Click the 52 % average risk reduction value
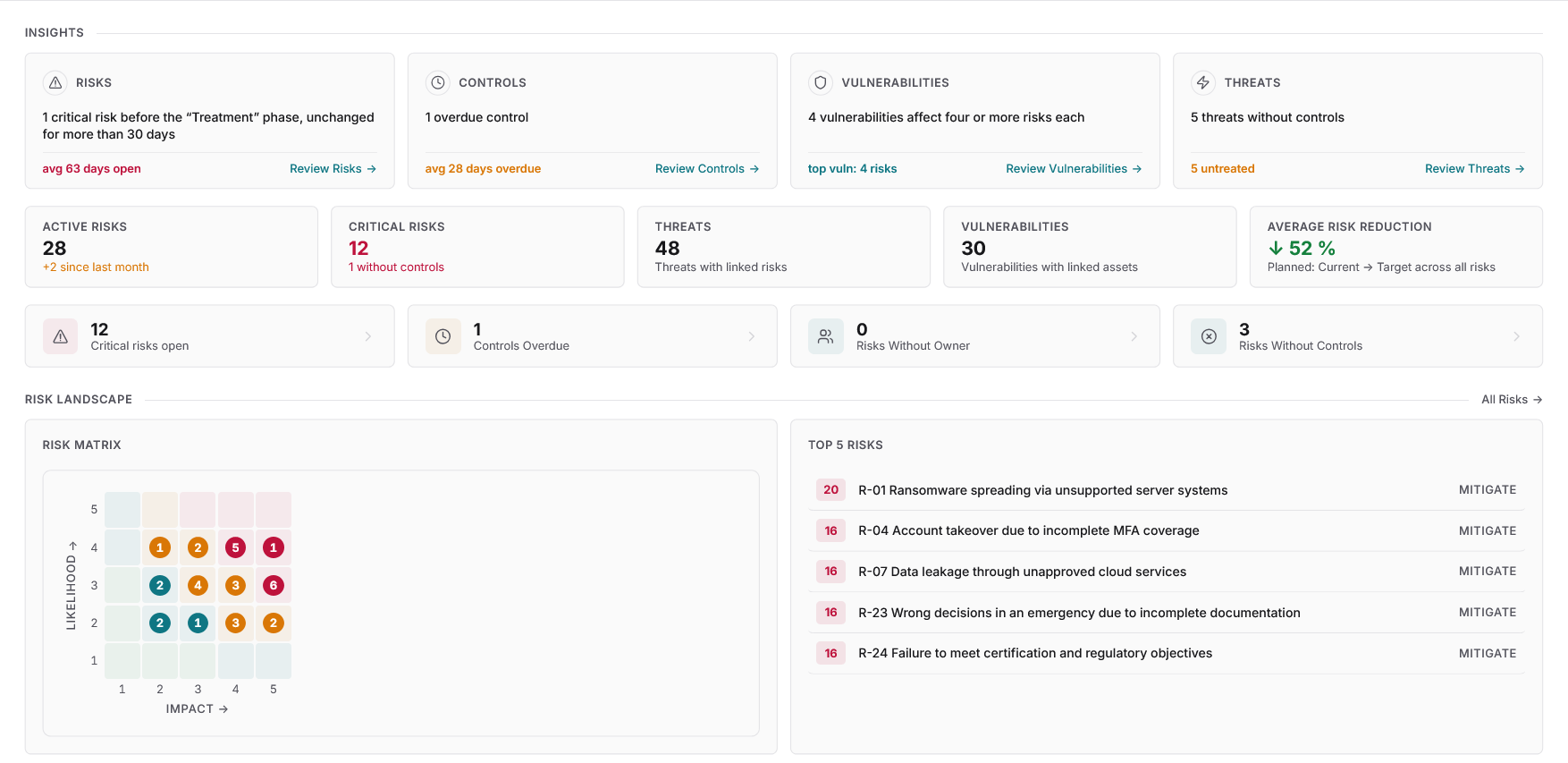Viewport: 1568px width, 763px height. pyautogui.click(x=1302, y=248)
